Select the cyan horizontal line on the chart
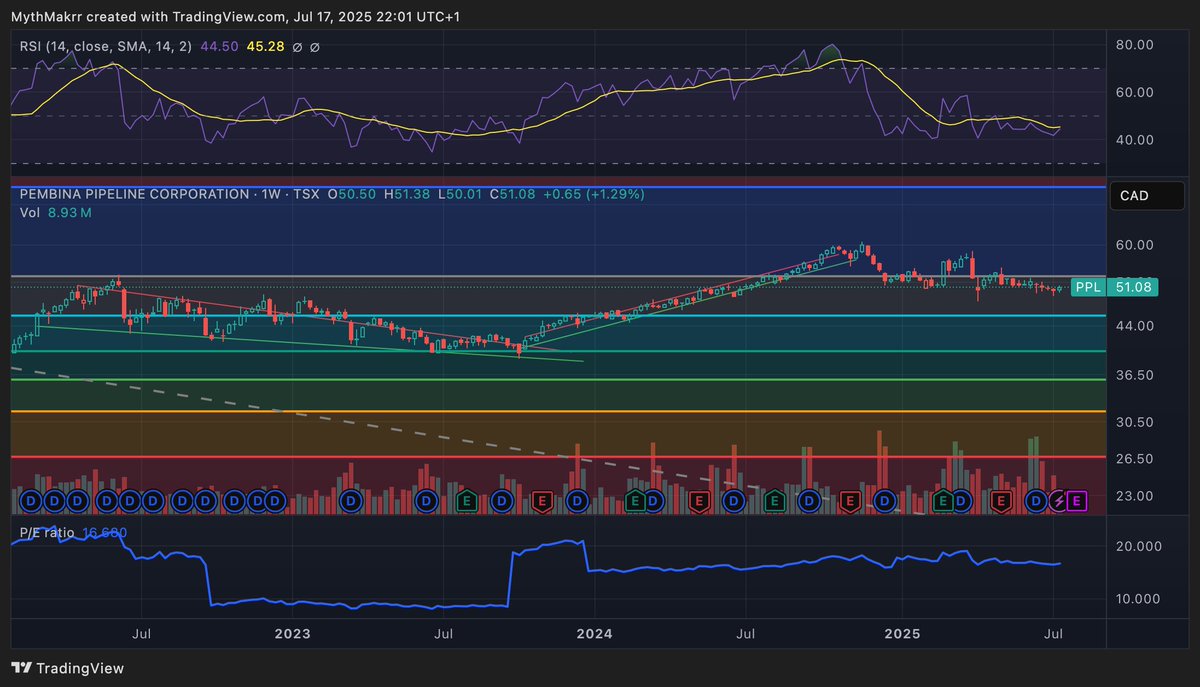Image resolution: width=1200 pixels, height=687 pixels. (x=557, y=316)
